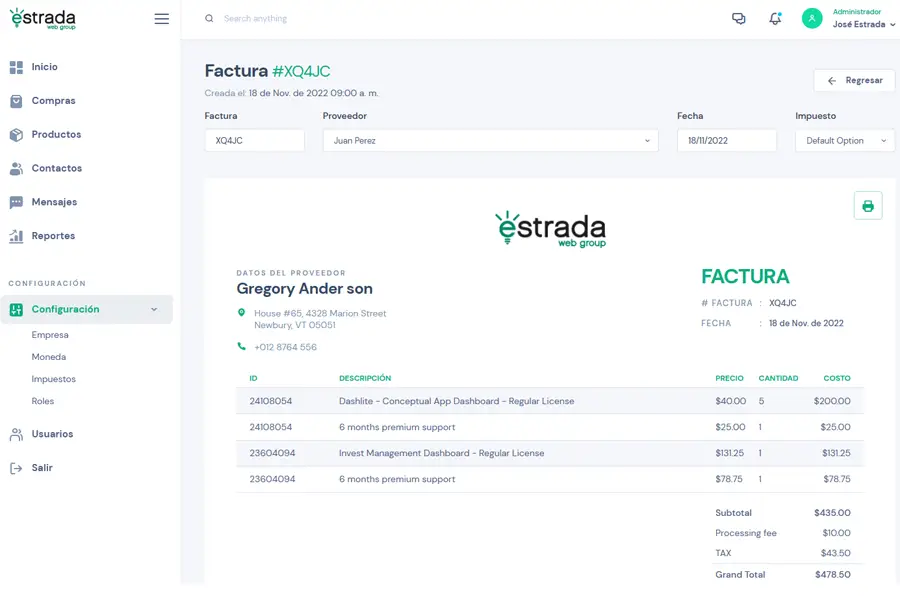Open Contactos menu item
The image size is (900, 600).
pyautogui.click(x=57, y=168)
